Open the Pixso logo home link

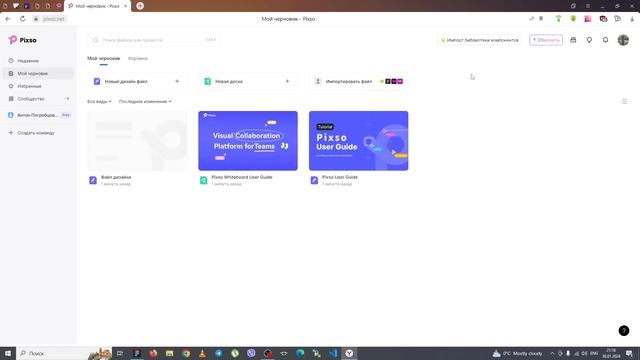pos(22,40)
